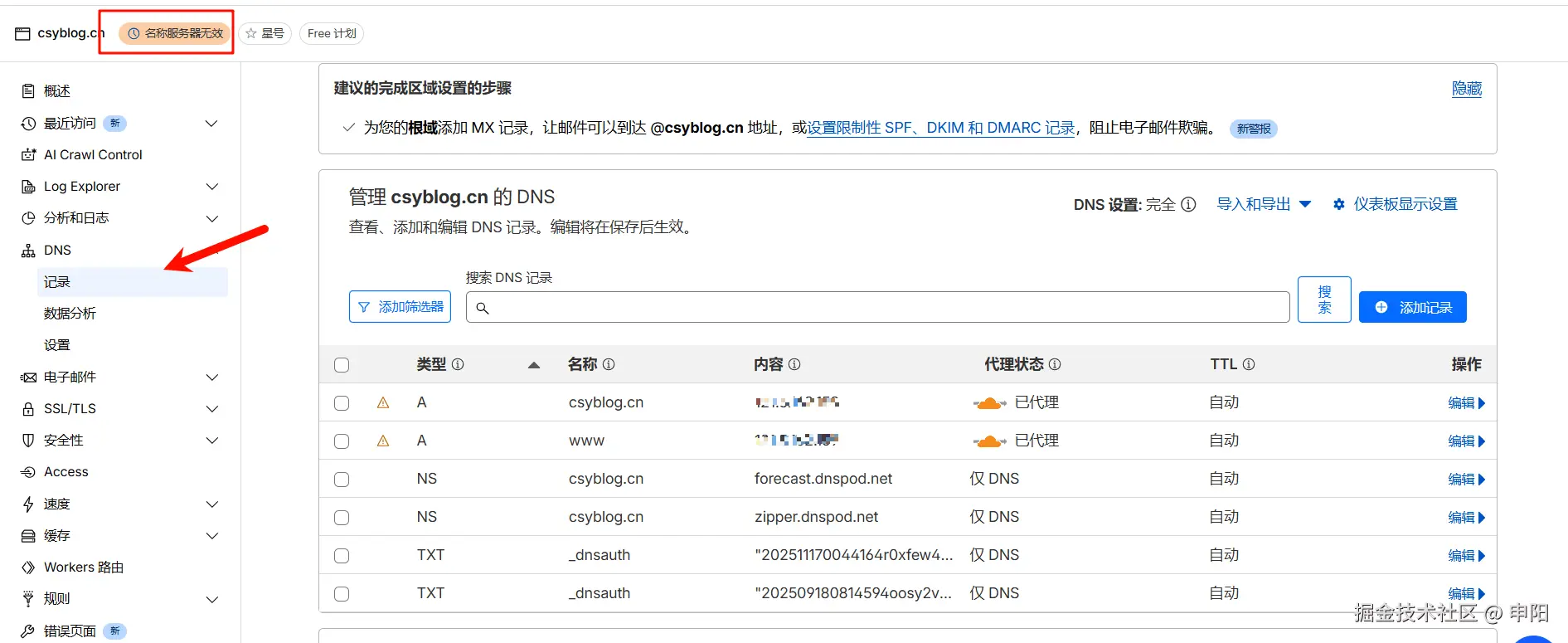Open the 设置 DNS submenu item
This screenshot has width=1568, height=643.
click(57, 345)
